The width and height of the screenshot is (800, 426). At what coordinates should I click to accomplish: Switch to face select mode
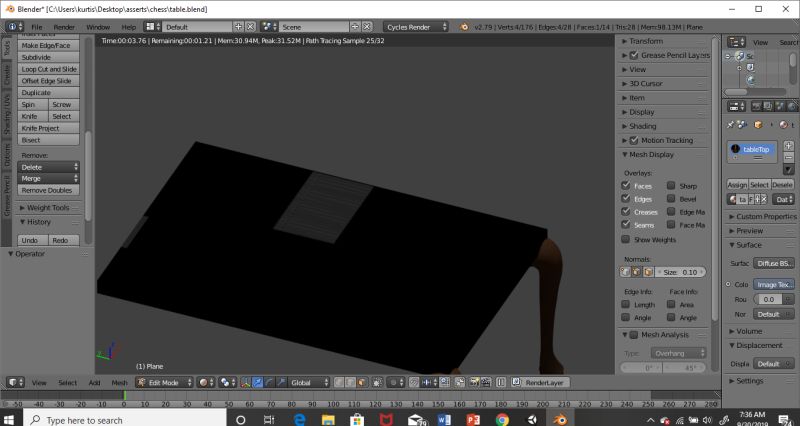point(362,382)
